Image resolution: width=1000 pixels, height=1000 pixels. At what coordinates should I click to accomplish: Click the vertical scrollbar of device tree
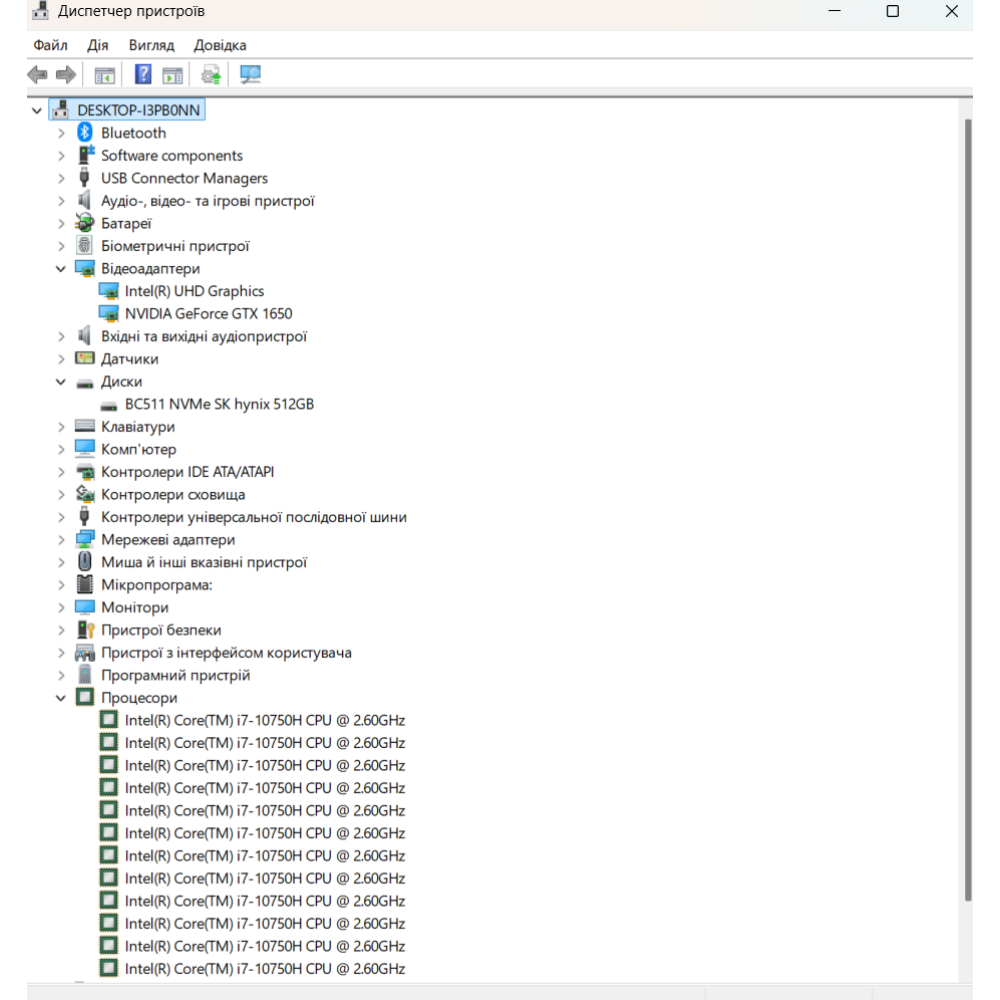tap(966, 500)
